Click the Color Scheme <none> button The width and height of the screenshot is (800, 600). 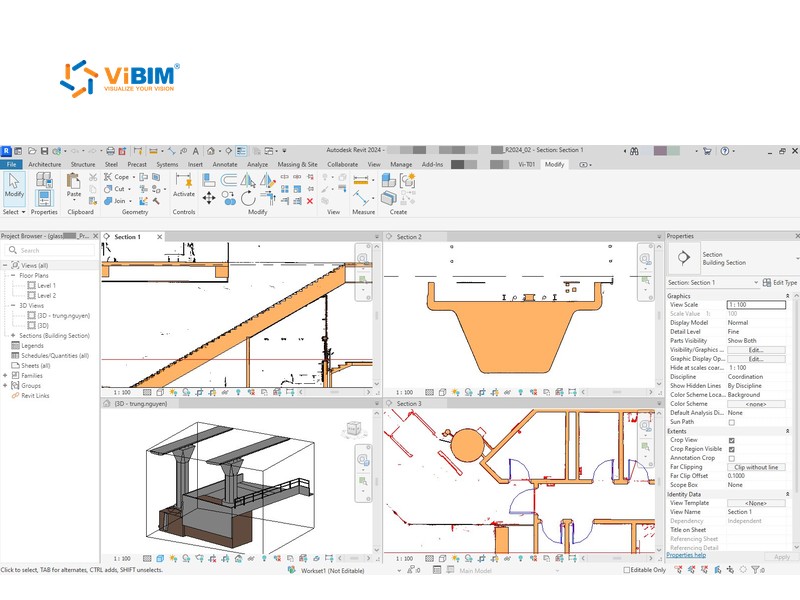tap(756, 404)
